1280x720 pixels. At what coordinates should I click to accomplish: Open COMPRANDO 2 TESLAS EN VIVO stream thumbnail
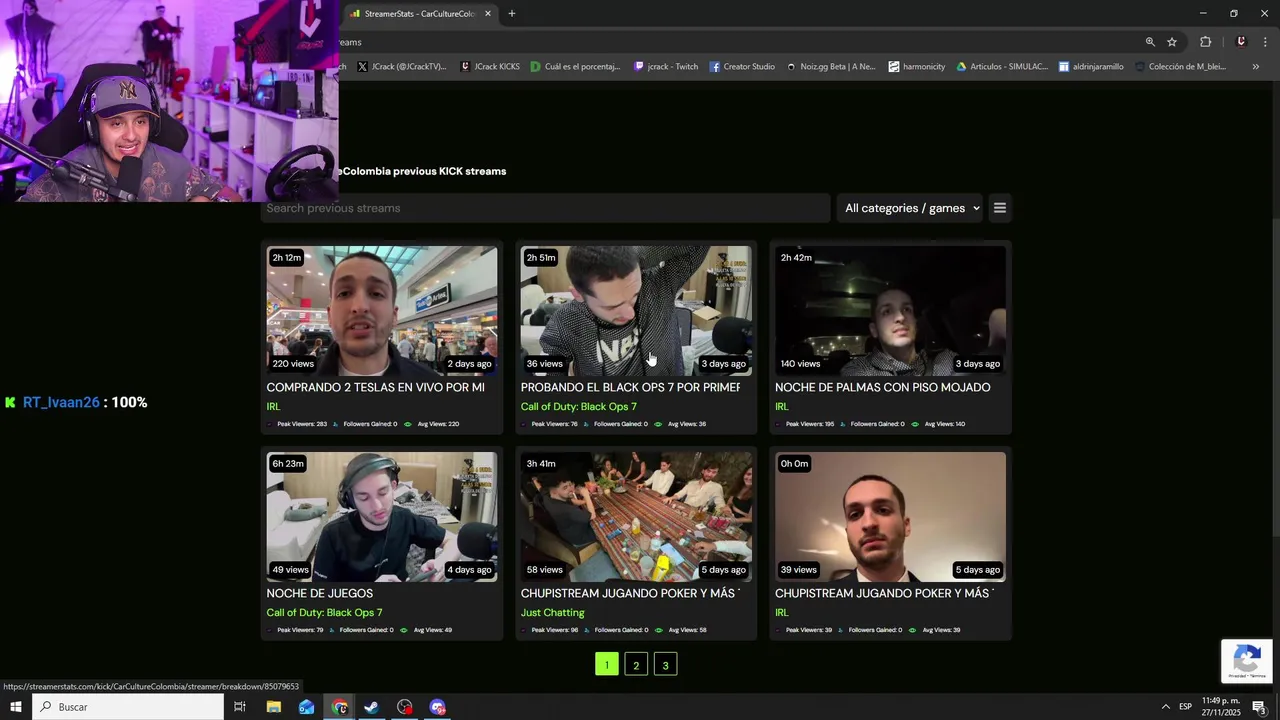click(381, 311)
